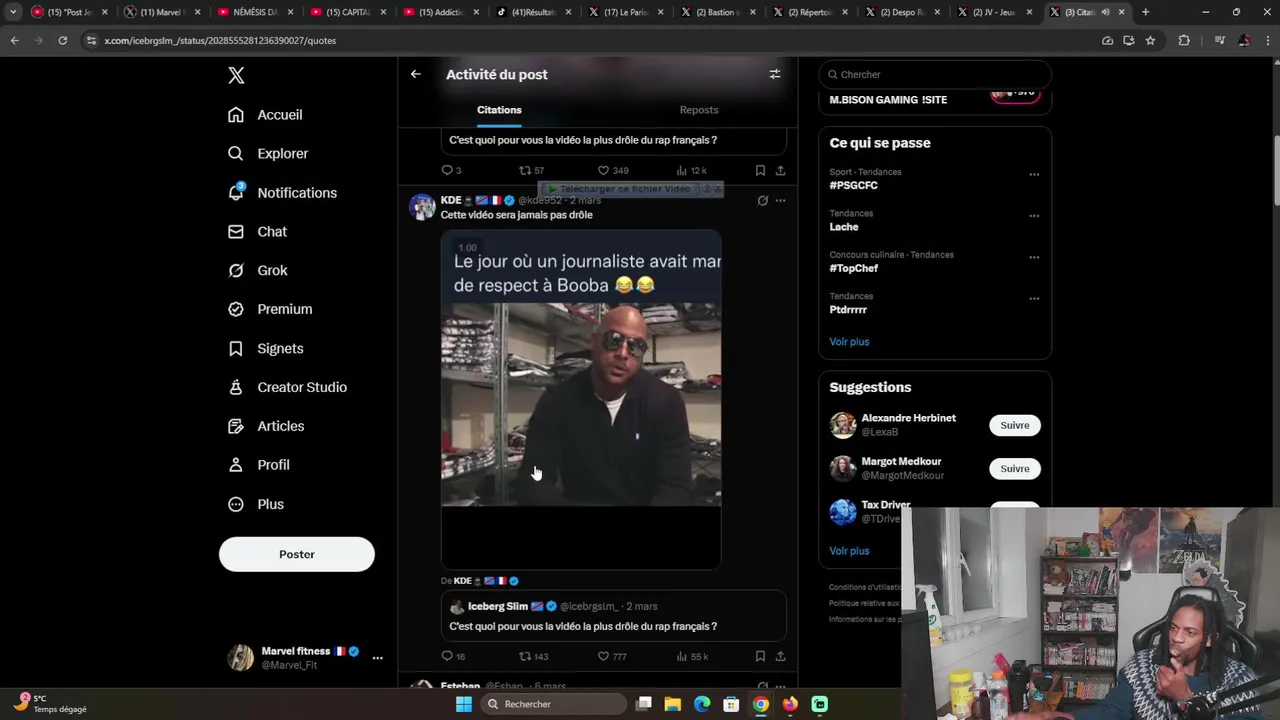Open more options for #PSGCFC trend

click(1034, 174)
